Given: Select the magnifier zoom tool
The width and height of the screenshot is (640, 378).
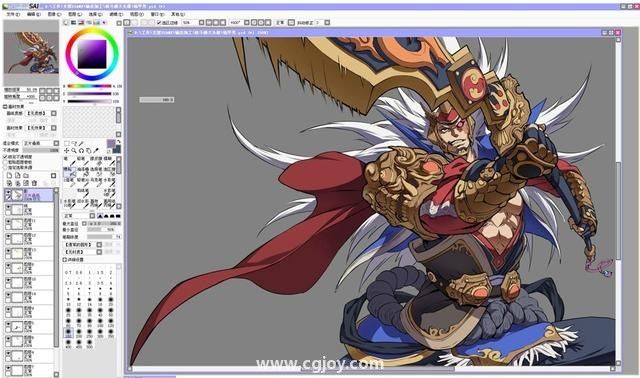Looking at the screenshot, I should tap(74, 151).
